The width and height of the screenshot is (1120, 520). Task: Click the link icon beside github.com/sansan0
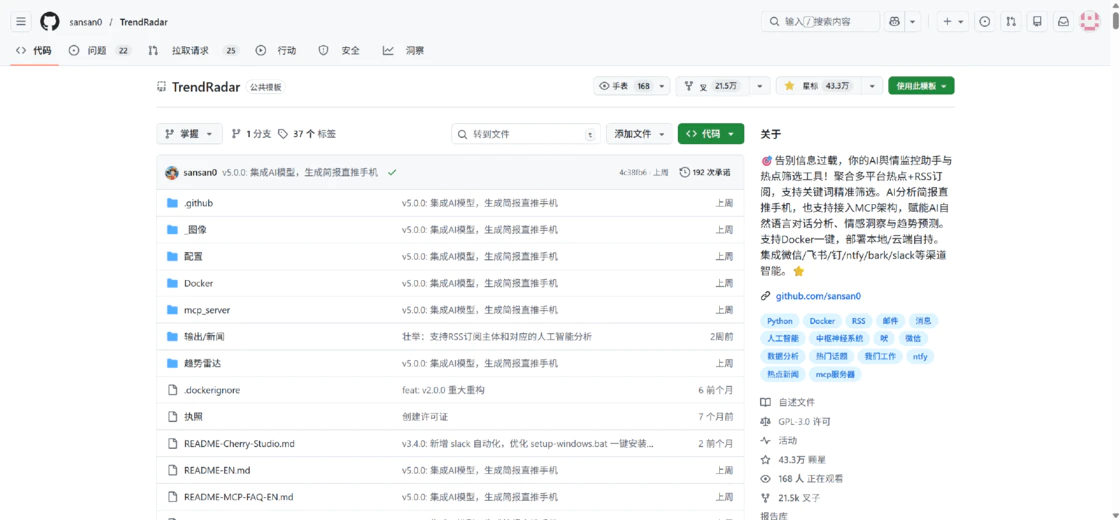[766, 296]
